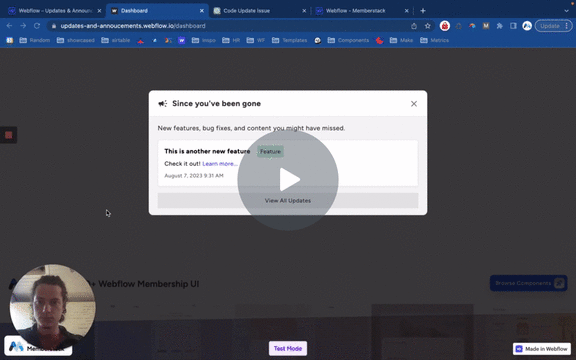576x360 pixels.
Task: Open the Templates bookmarks folder
Action: pyautogui.click(x=289, y=40)
